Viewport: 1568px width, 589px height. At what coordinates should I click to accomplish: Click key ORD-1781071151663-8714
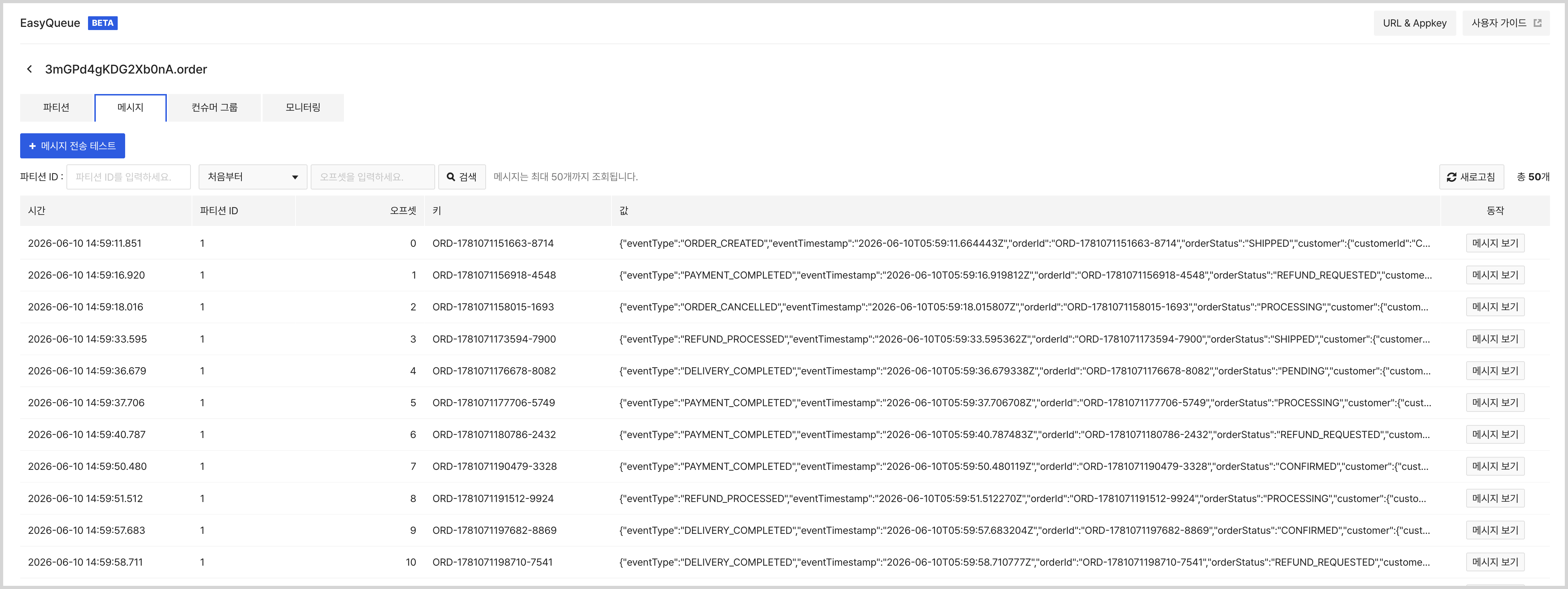[x=493, y=244]
